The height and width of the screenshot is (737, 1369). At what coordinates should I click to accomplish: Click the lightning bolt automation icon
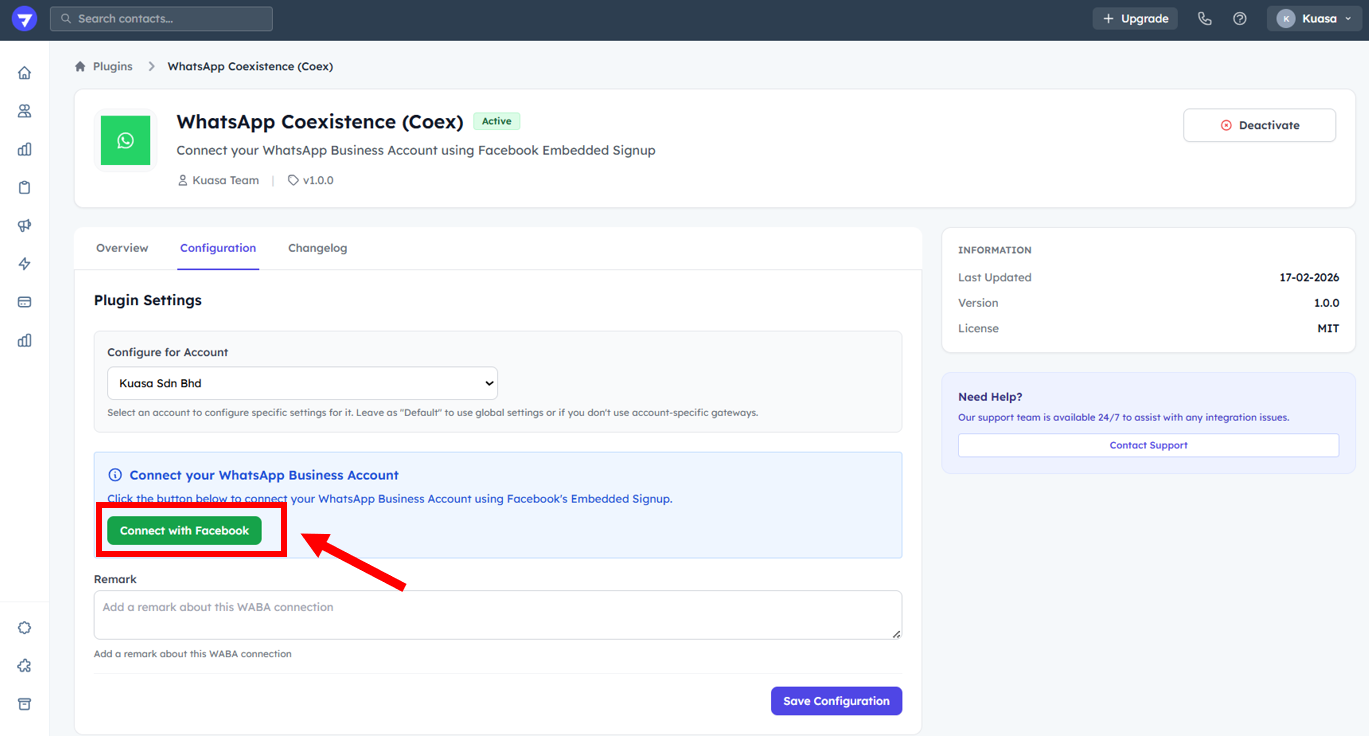[x=24, y=264]
